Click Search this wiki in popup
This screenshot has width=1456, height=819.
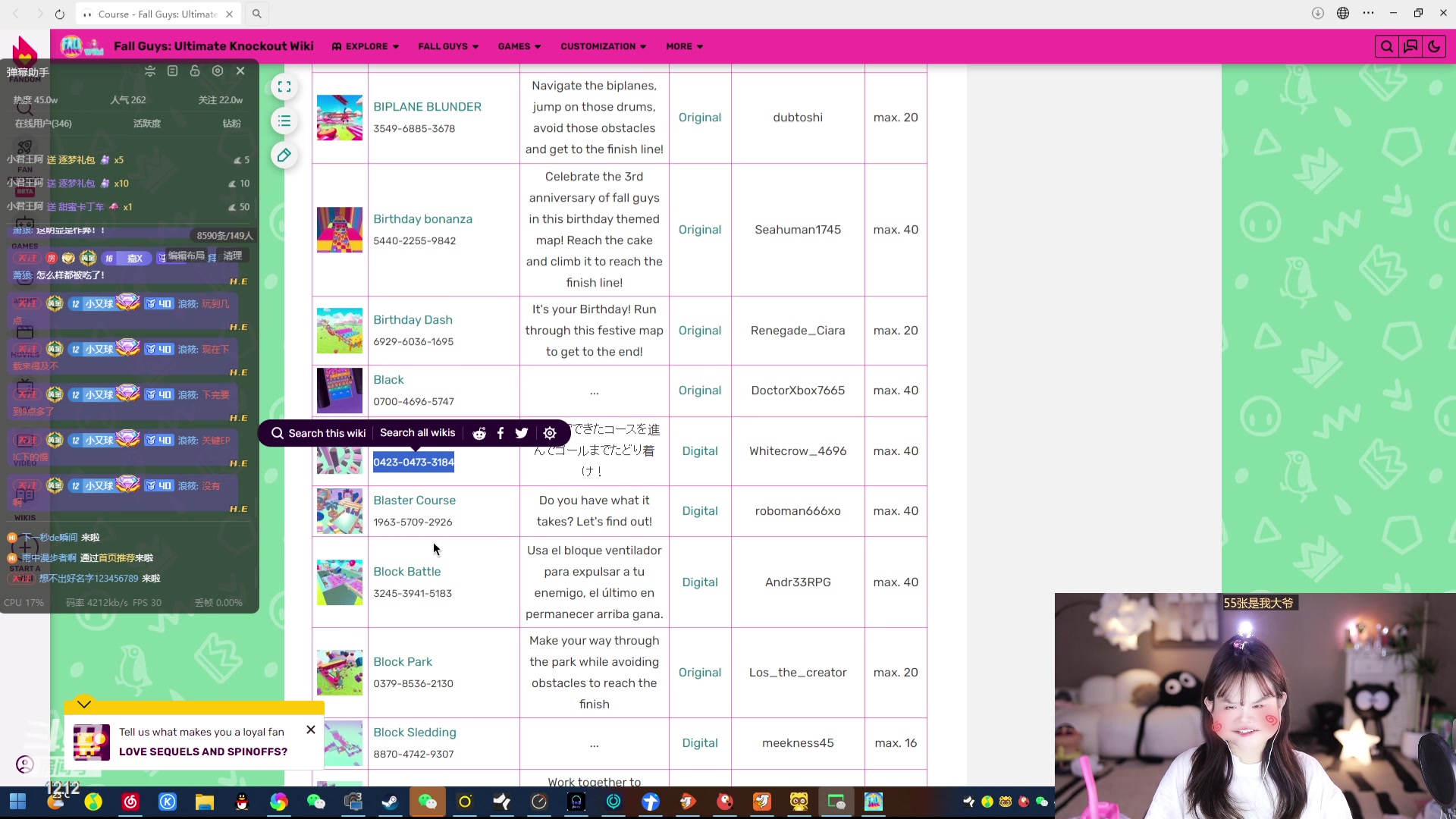(318, 433)
